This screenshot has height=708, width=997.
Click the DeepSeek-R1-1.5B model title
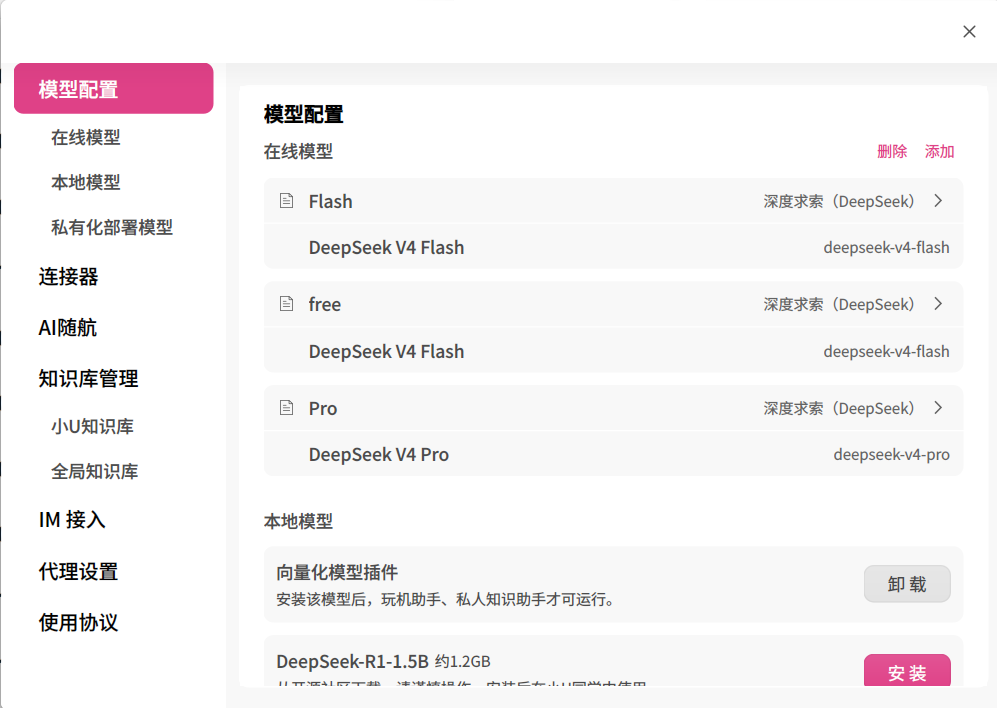click(352, 662)
